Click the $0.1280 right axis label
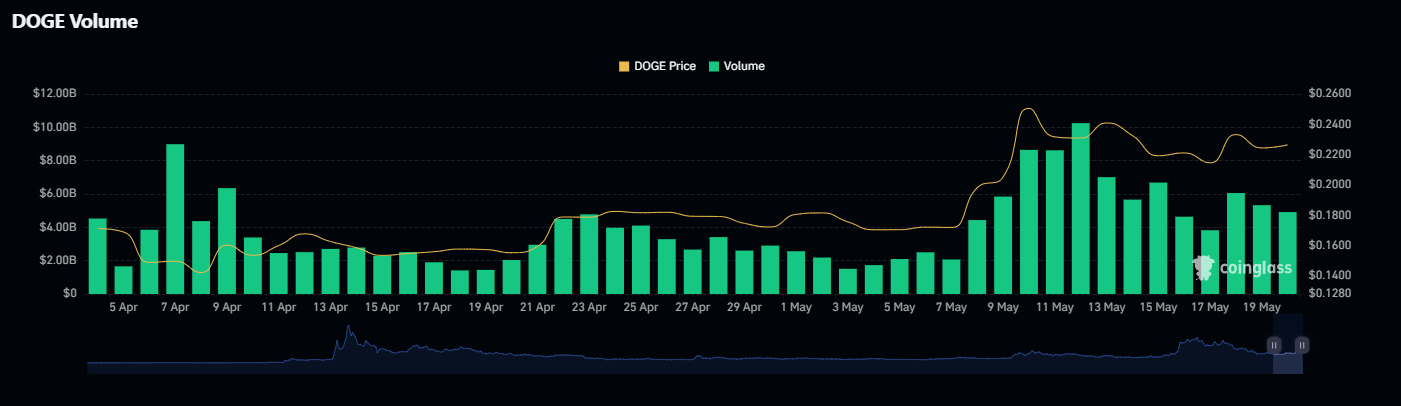The width and height of the screenshot is (1401, 406). [1329, 294]
